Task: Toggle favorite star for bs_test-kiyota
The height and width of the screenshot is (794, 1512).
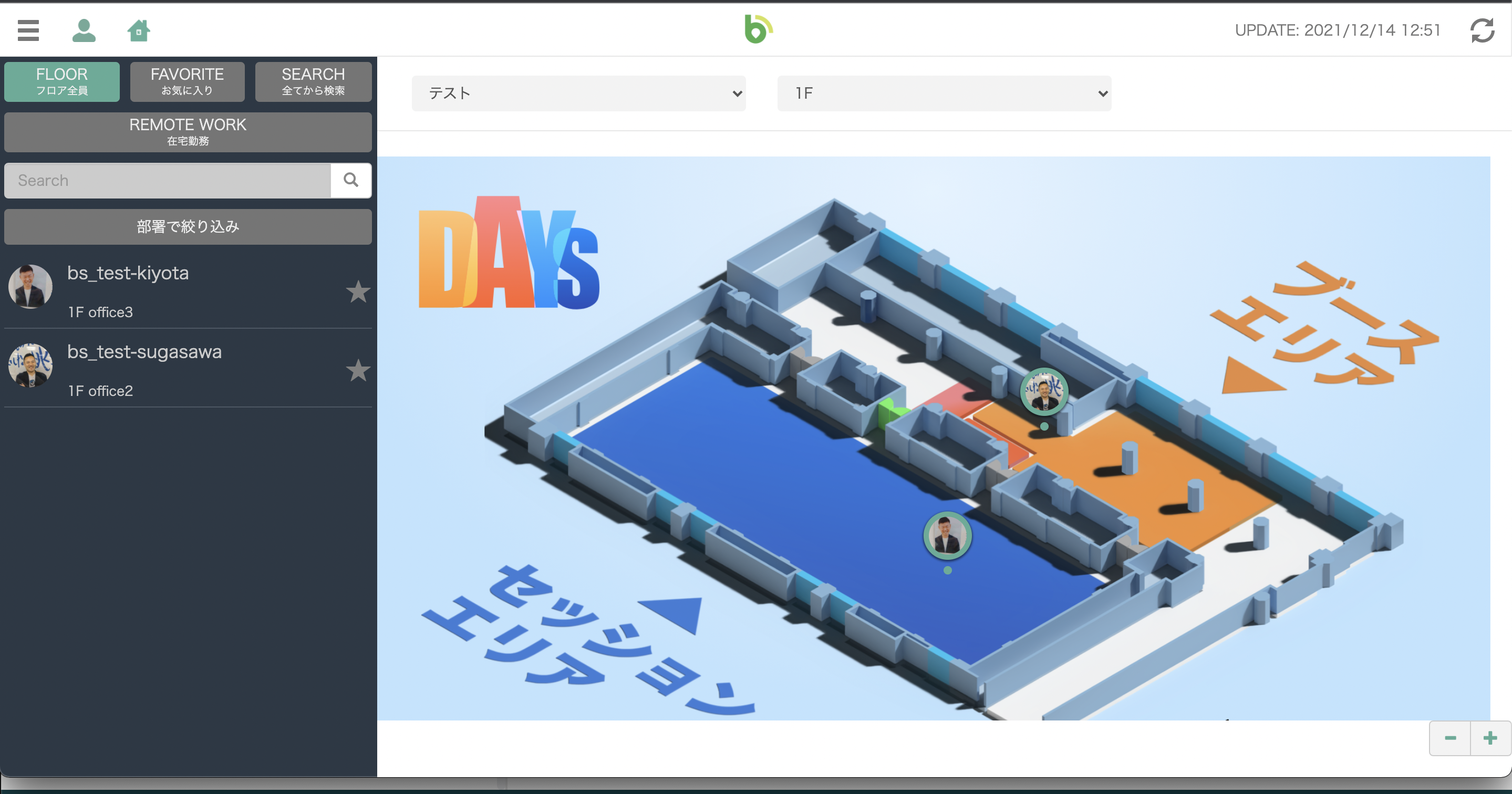Action: [x=357, y=291]
